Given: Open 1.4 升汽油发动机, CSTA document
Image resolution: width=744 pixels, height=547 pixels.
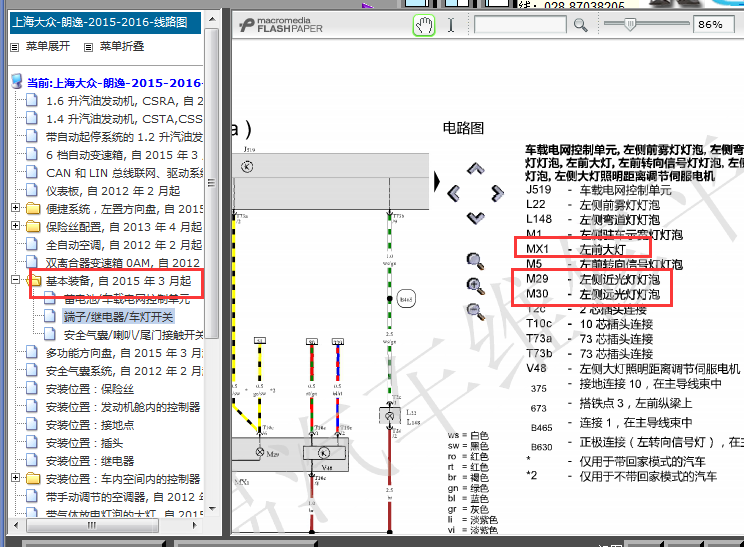Looking at the screenshot, I should point(124,119).
